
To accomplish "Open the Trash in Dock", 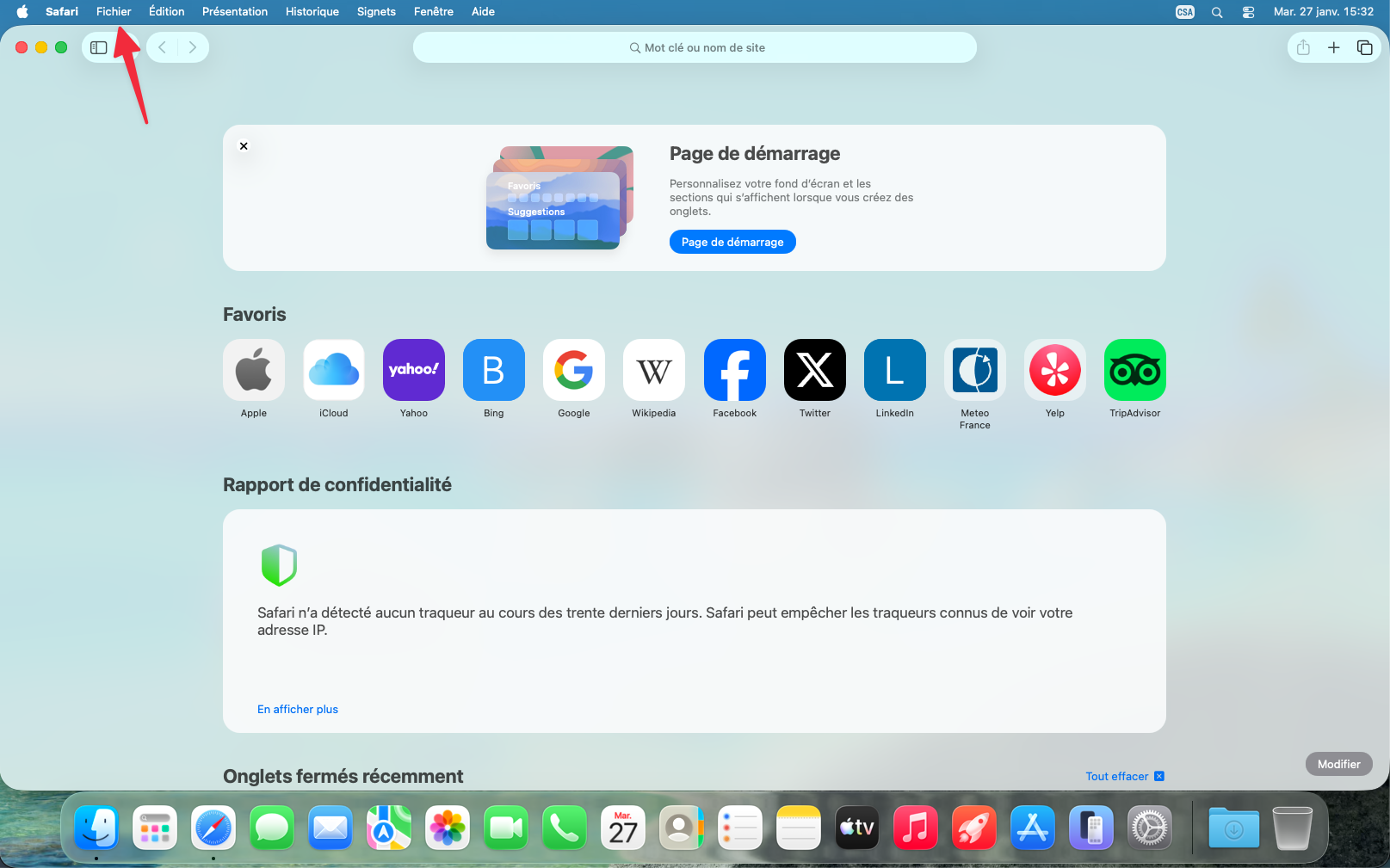I will coord(1292,828).
